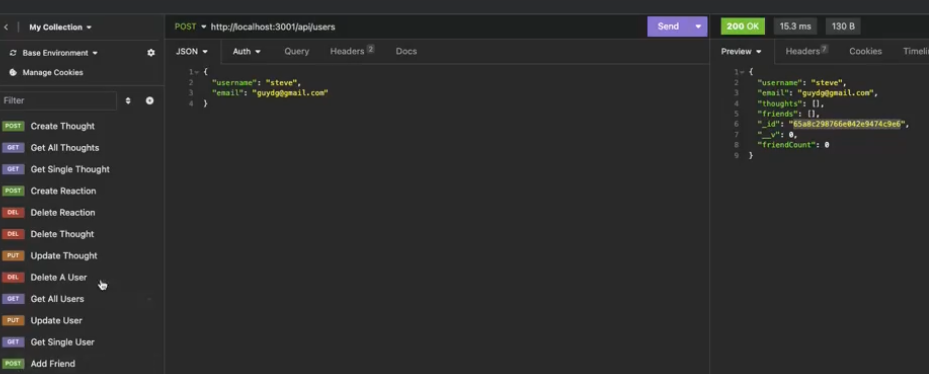Open the Send options dropdown arrow
This screenshot has width=929, height=374.
point(698,27)
